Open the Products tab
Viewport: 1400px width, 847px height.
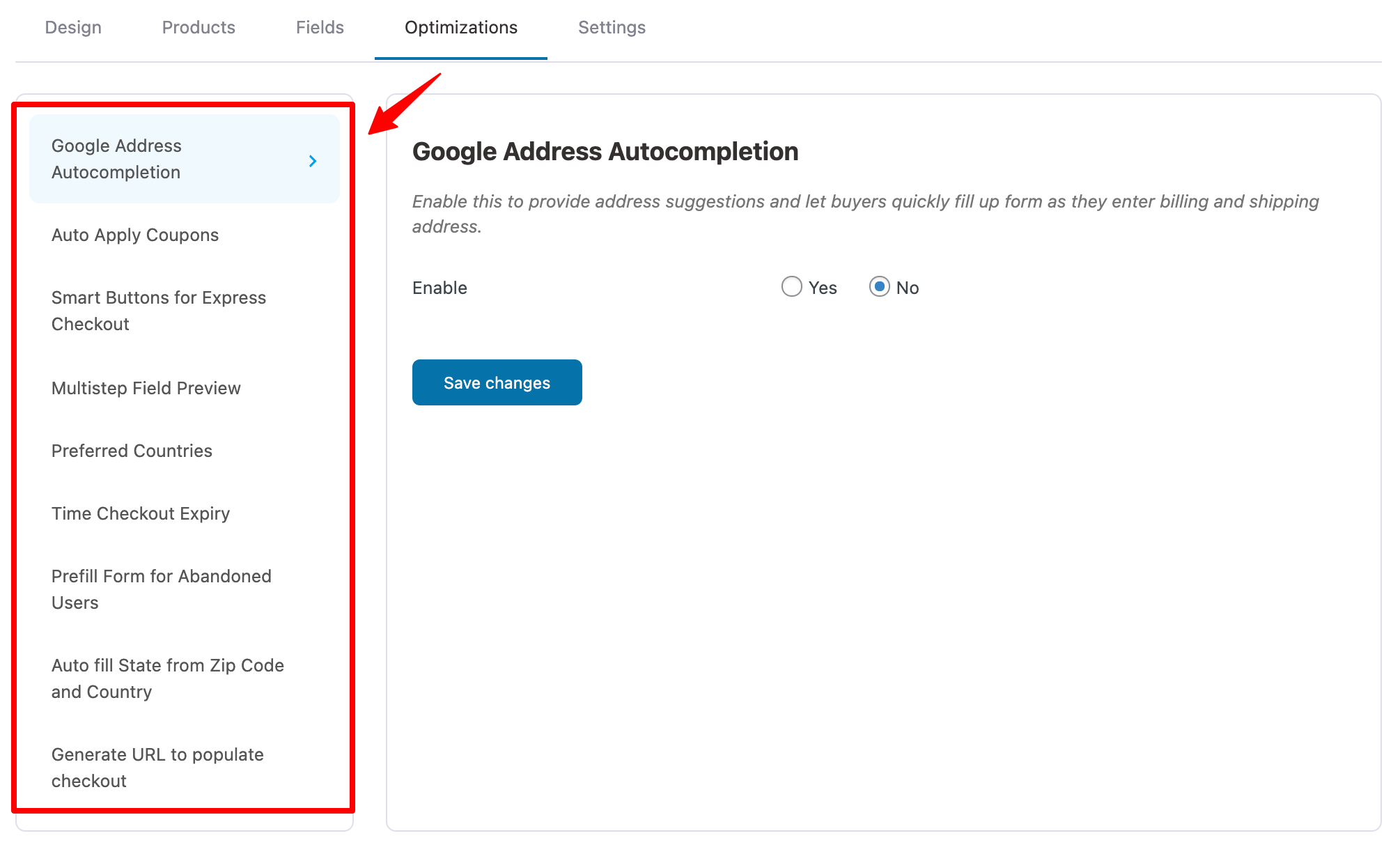[x=198, y=27]
